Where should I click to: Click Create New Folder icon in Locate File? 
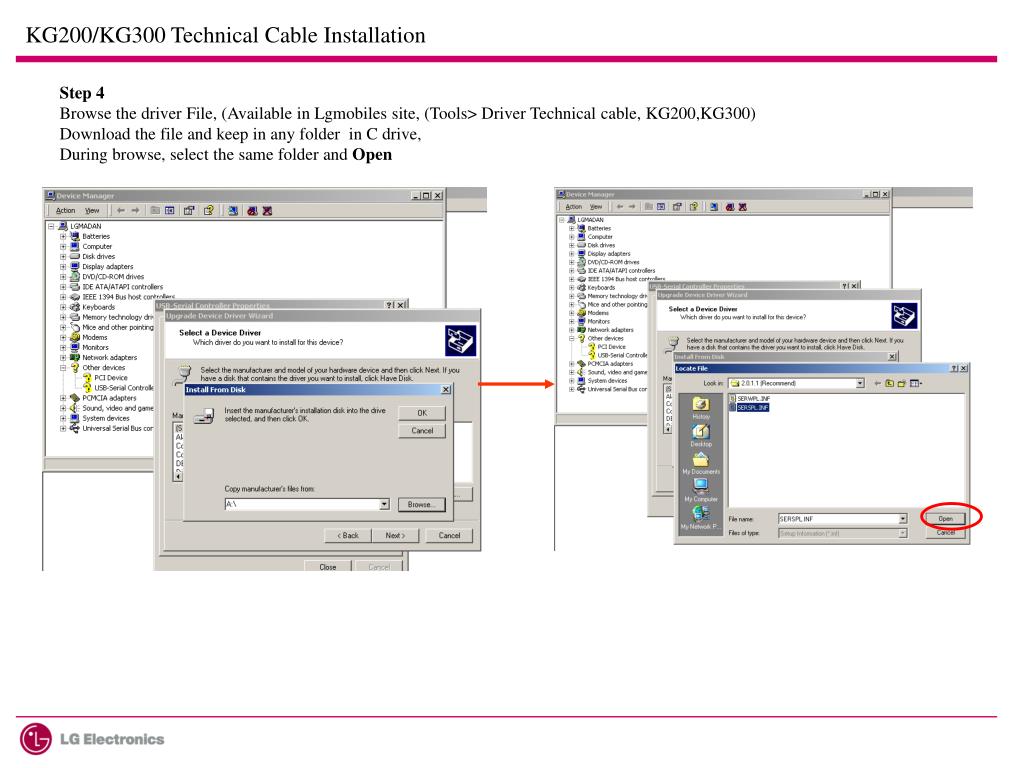[x=902, y=383]
